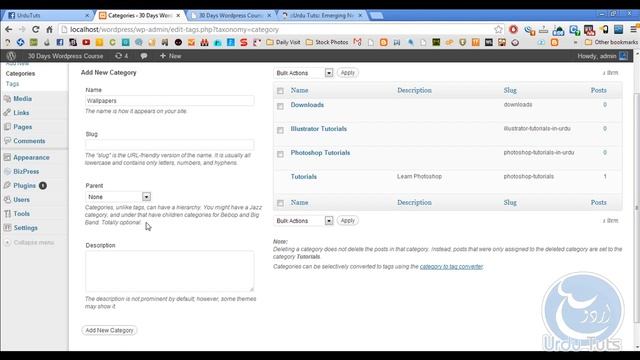
Task: Bookmark this page with the star icon
Action: click(x=498, y=29)
